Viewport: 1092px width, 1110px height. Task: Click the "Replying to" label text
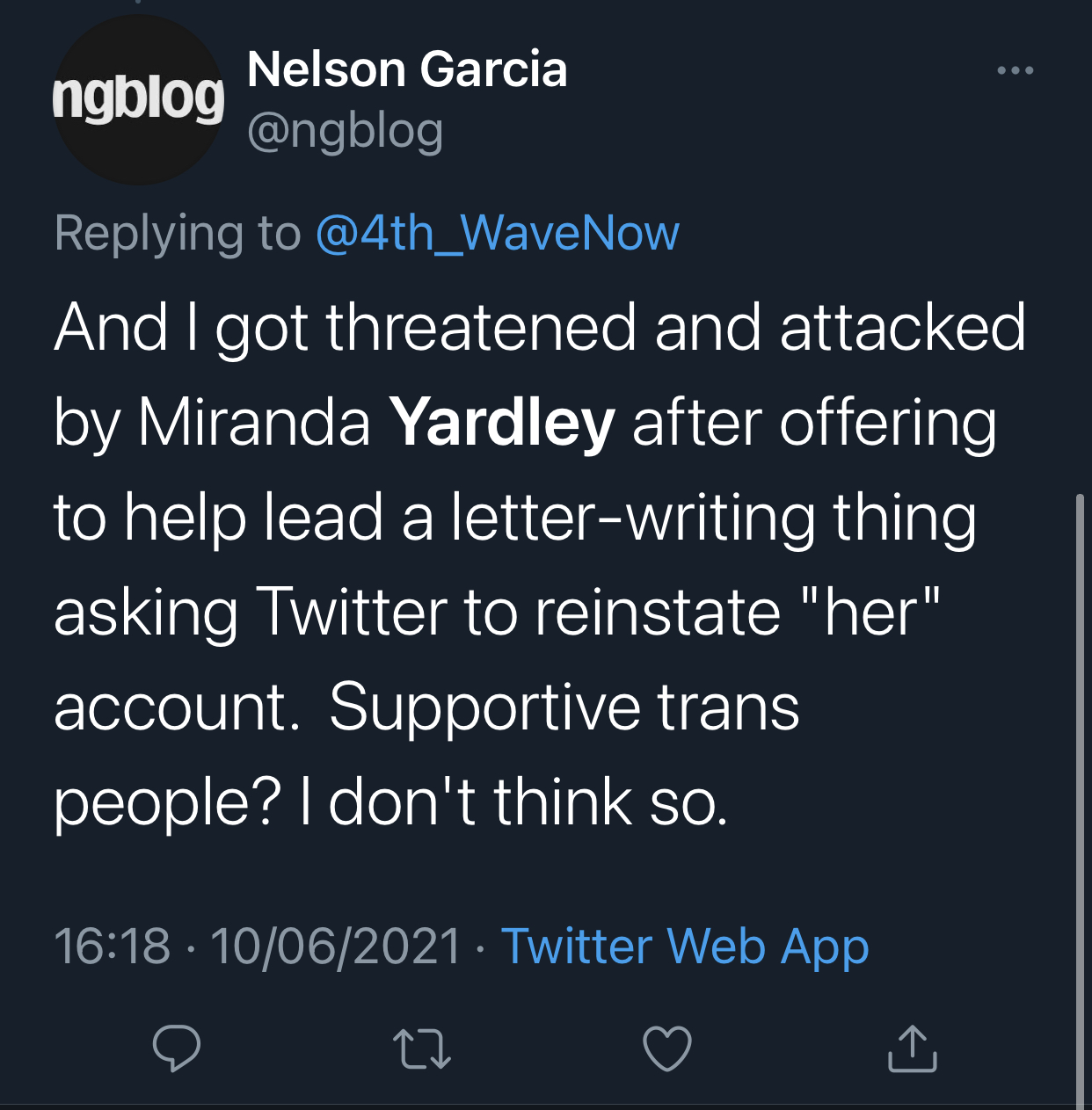[x=178, y=233]
